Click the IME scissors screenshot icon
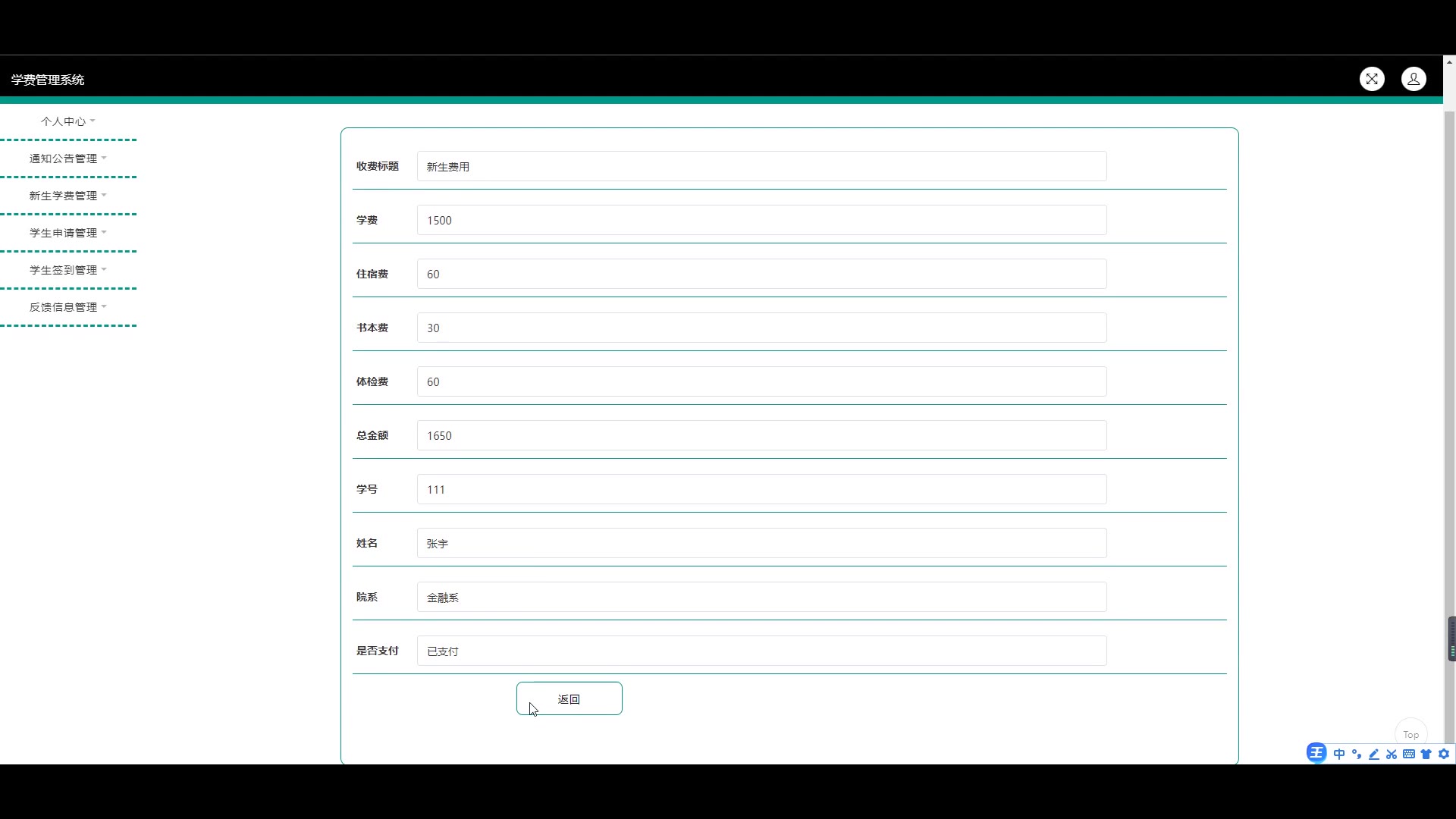Screen dimensions: 1456x819 tap(1392, 754)
